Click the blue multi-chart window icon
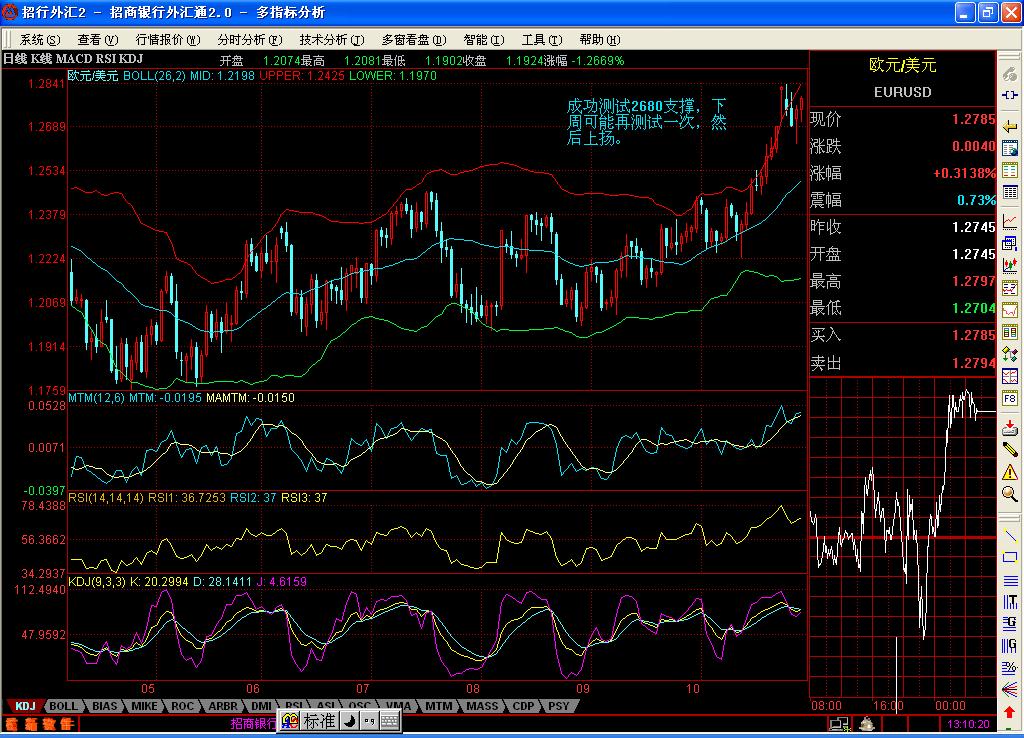Image resolution: width=1024 pixels, height=738 pixels. click(1010, 376)
